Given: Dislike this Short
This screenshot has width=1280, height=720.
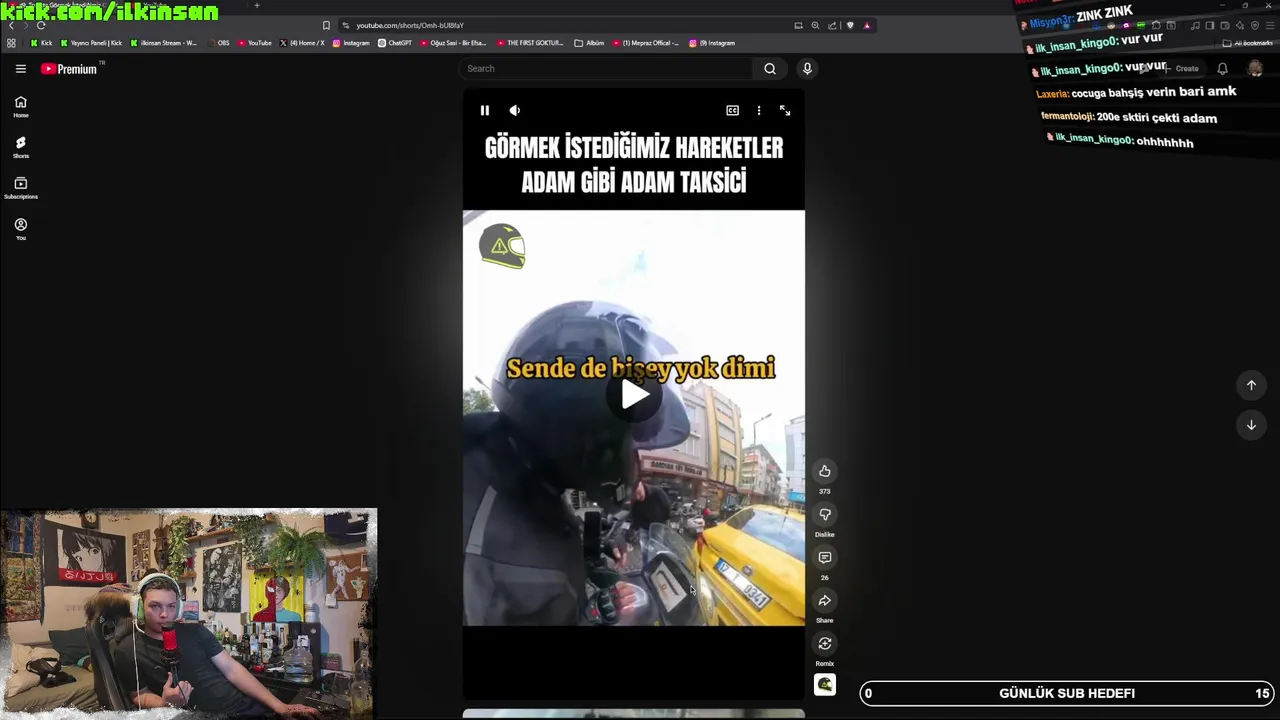Looking at the screenshot, I should (825, 514).
